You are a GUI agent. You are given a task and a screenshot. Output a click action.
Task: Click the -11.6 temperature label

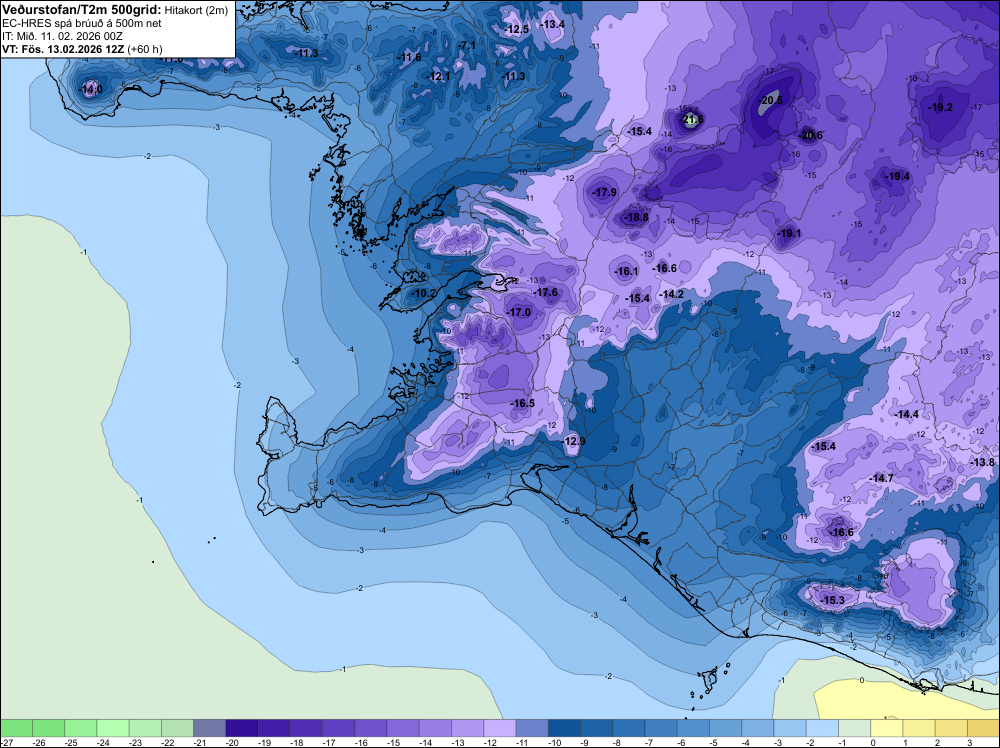[x=410, y=57]
